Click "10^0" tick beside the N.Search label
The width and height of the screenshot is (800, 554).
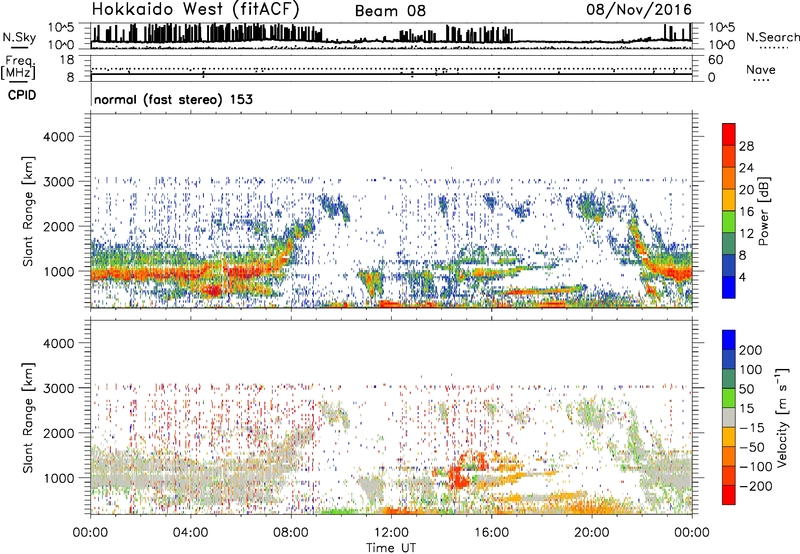(722, 45)
